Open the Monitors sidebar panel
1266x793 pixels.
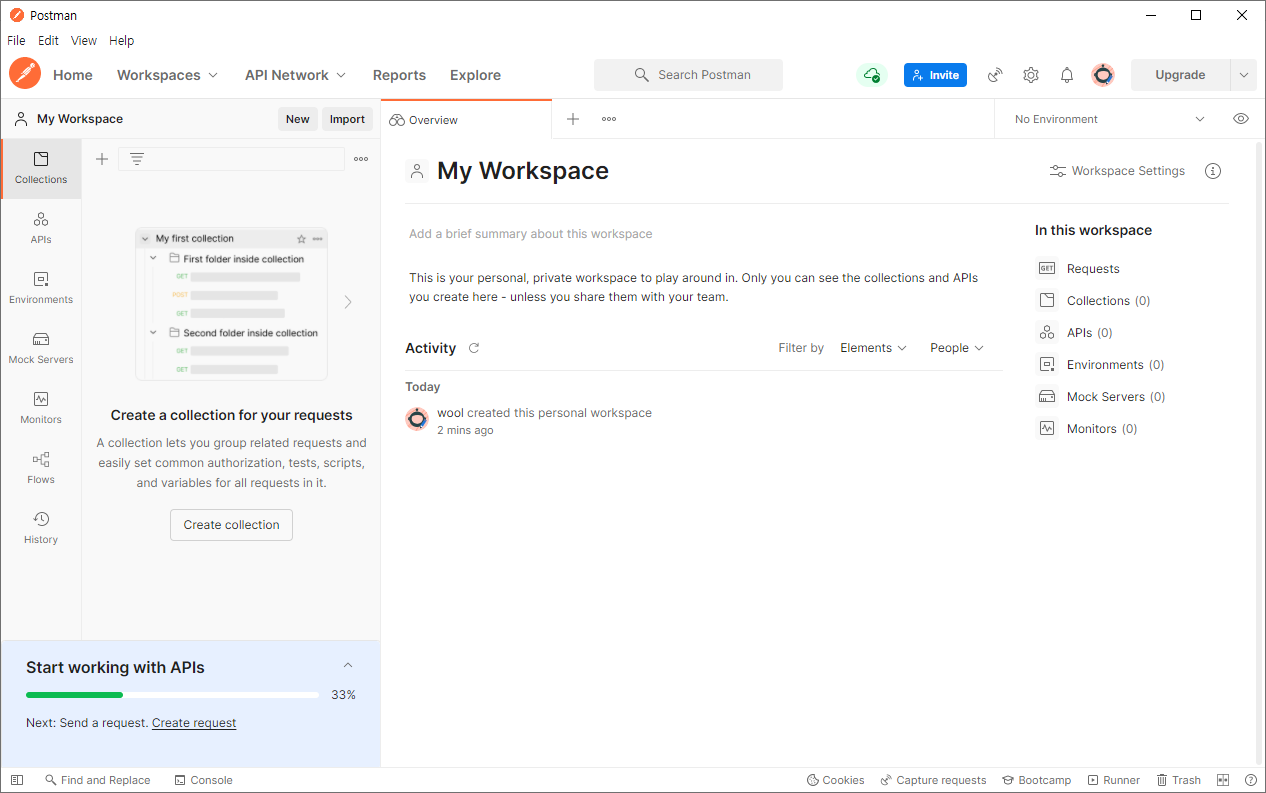41,408
